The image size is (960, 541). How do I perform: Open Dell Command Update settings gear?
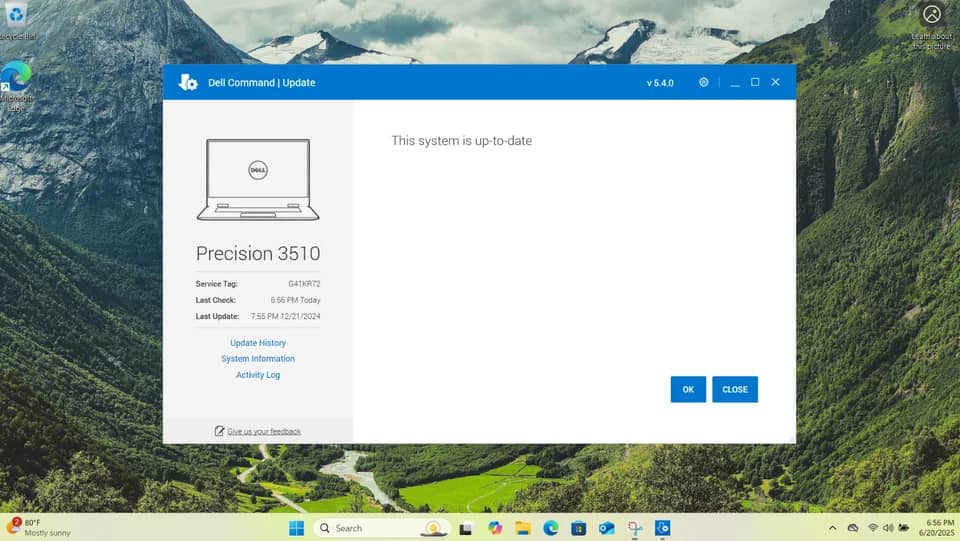point(703,82)
